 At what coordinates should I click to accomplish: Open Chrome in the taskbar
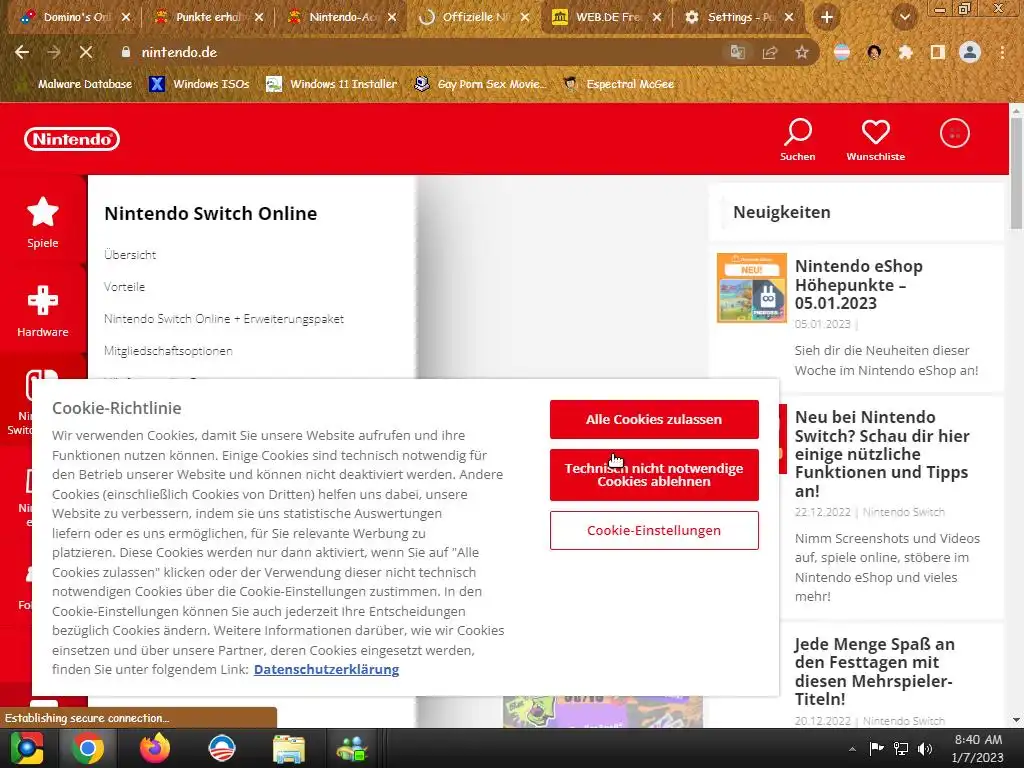pyautogui.click(x=88, y=748)
